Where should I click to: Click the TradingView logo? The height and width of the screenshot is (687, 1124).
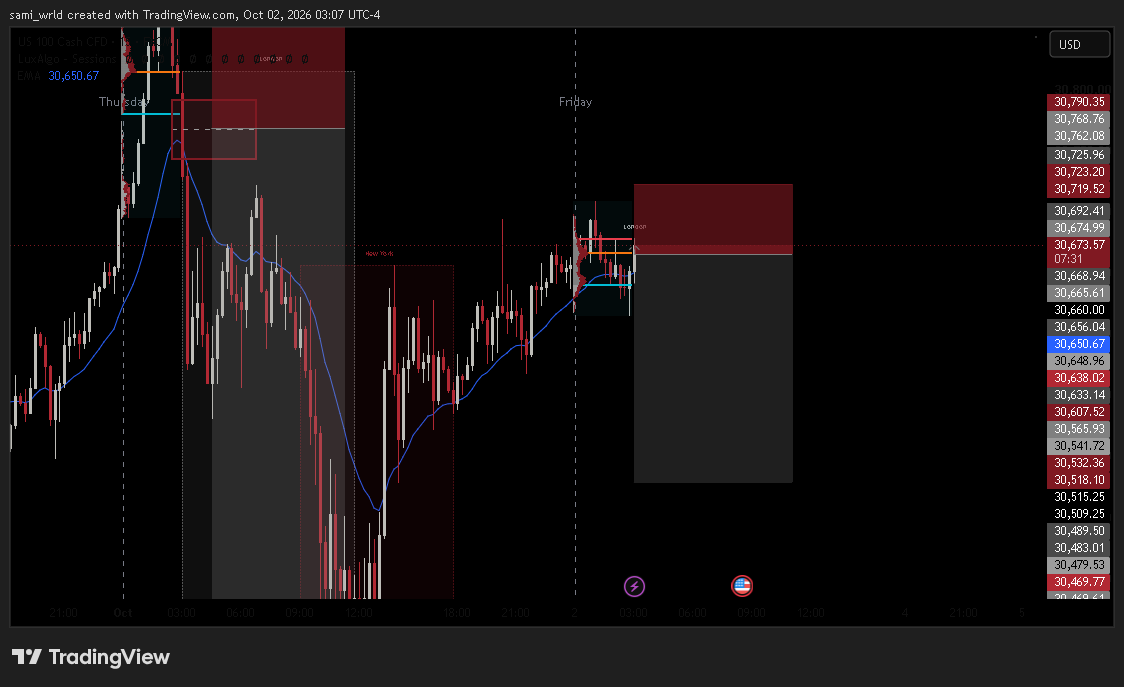point(91,657)
